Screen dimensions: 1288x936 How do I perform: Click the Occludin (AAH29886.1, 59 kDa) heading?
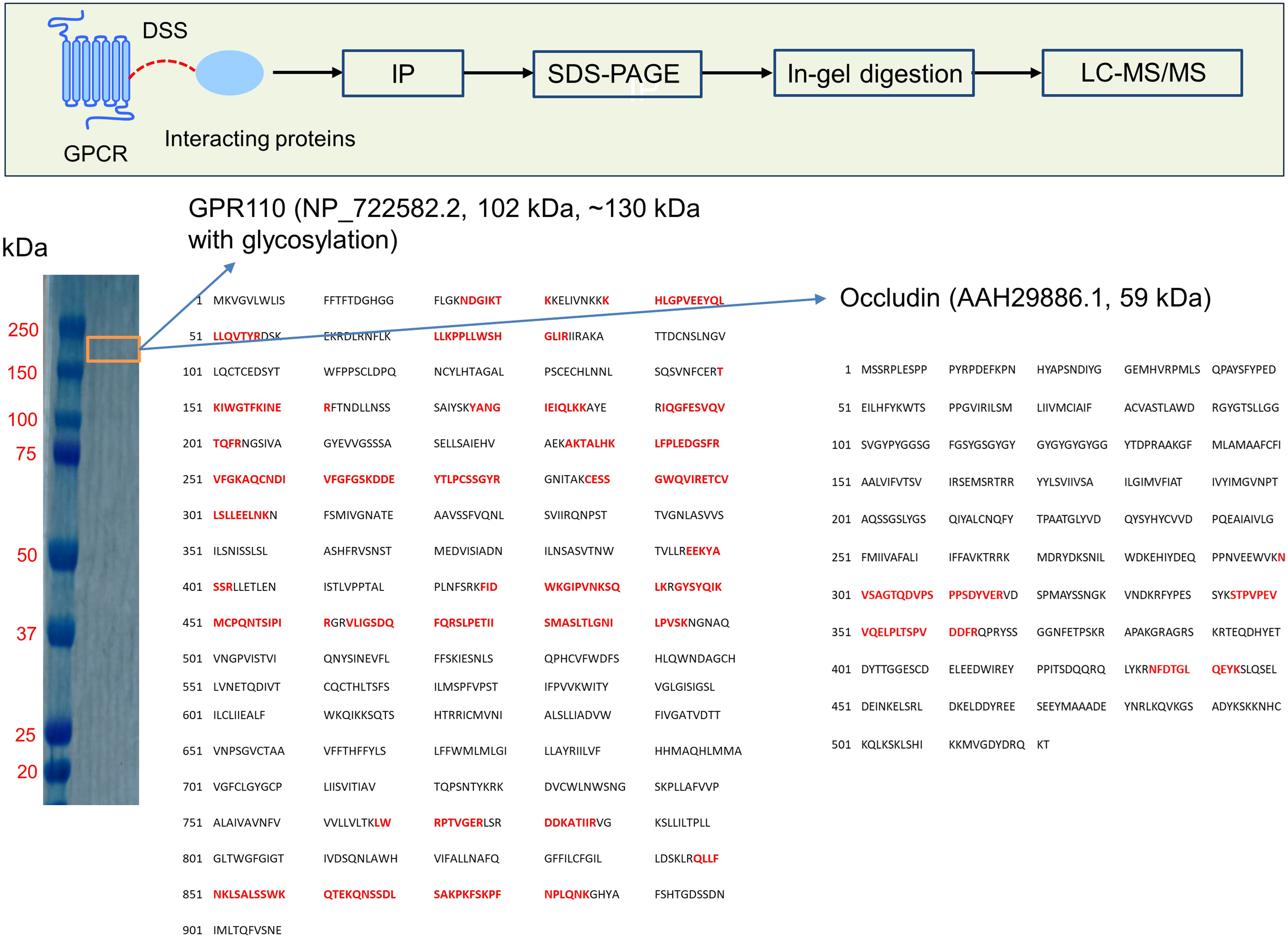click(x=1025, y=298)
